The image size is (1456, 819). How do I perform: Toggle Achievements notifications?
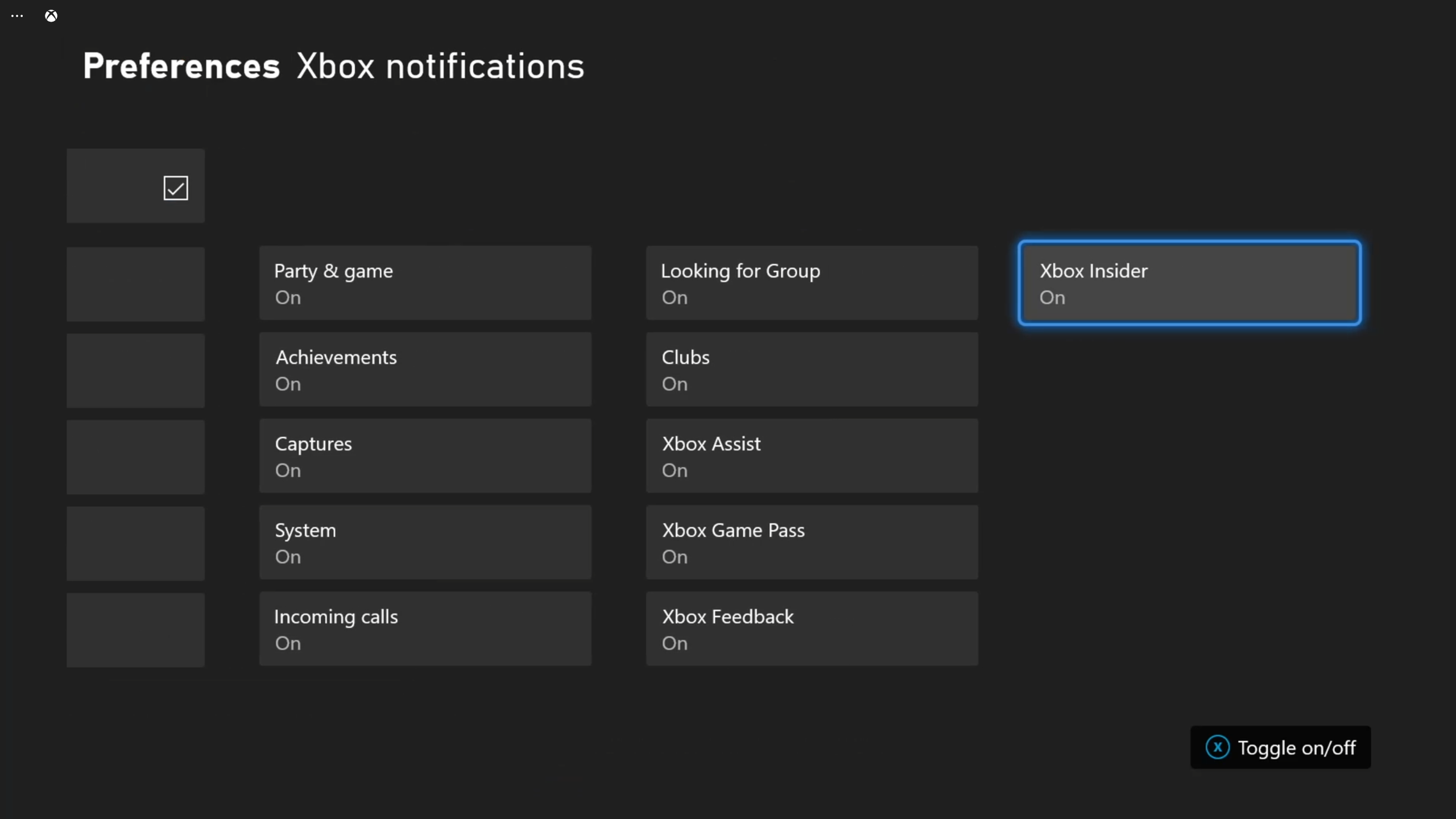[425, 369]
